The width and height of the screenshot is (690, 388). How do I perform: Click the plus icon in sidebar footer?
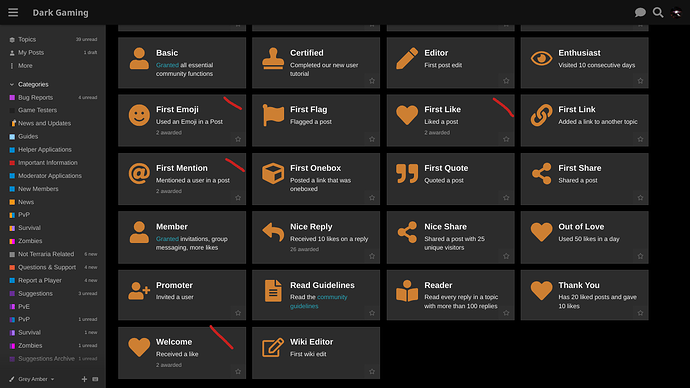[x=84, y=379]
